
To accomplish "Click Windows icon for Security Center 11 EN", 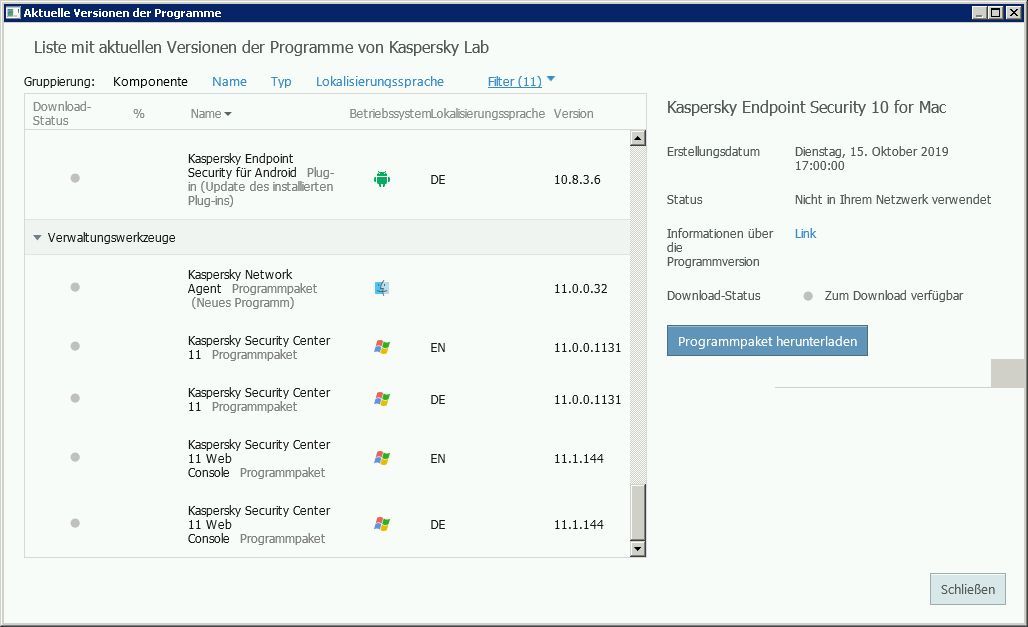I will click(381, 348).
